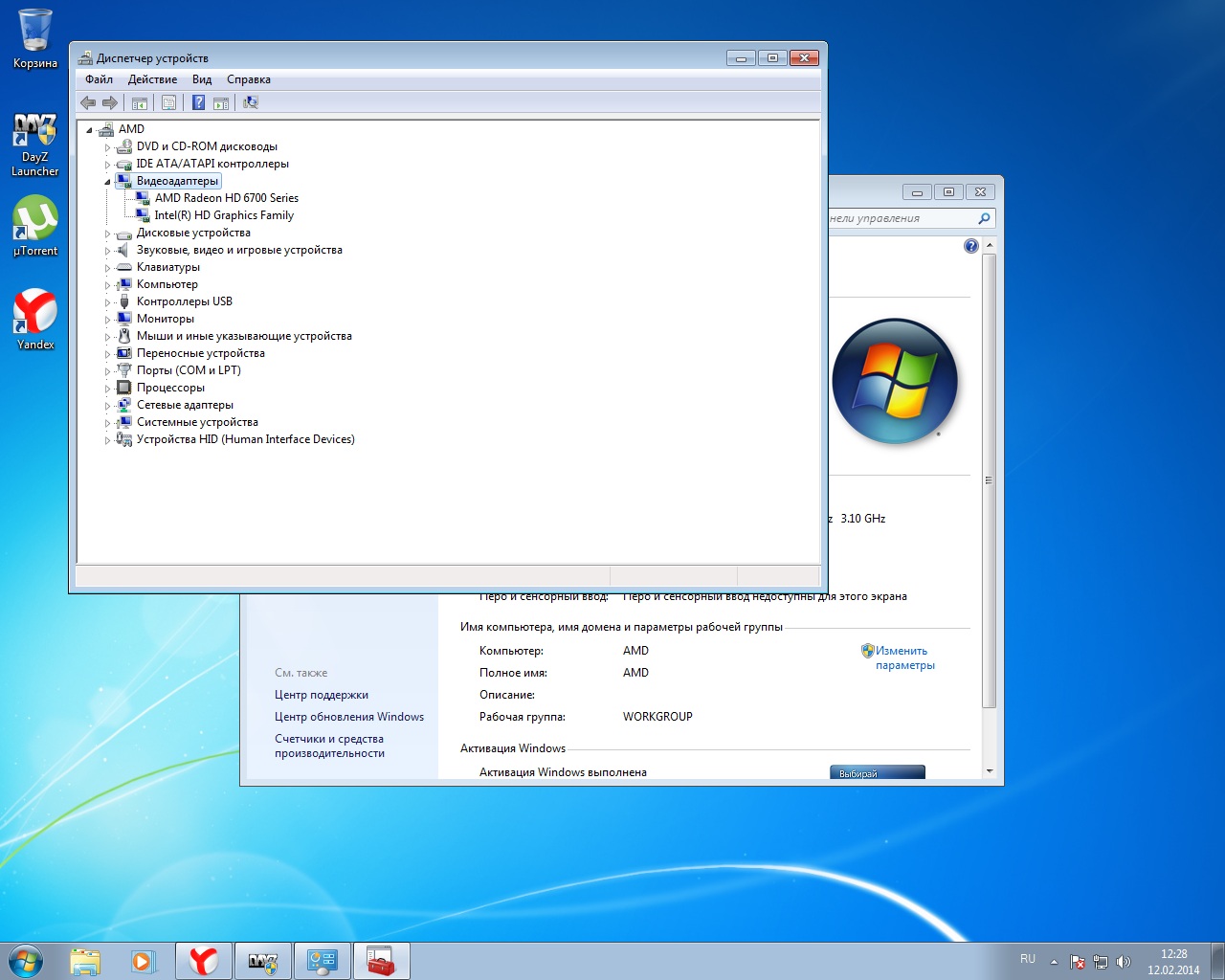Open the Файл menu
The image size is (1225, 980).
pos(99,79)
